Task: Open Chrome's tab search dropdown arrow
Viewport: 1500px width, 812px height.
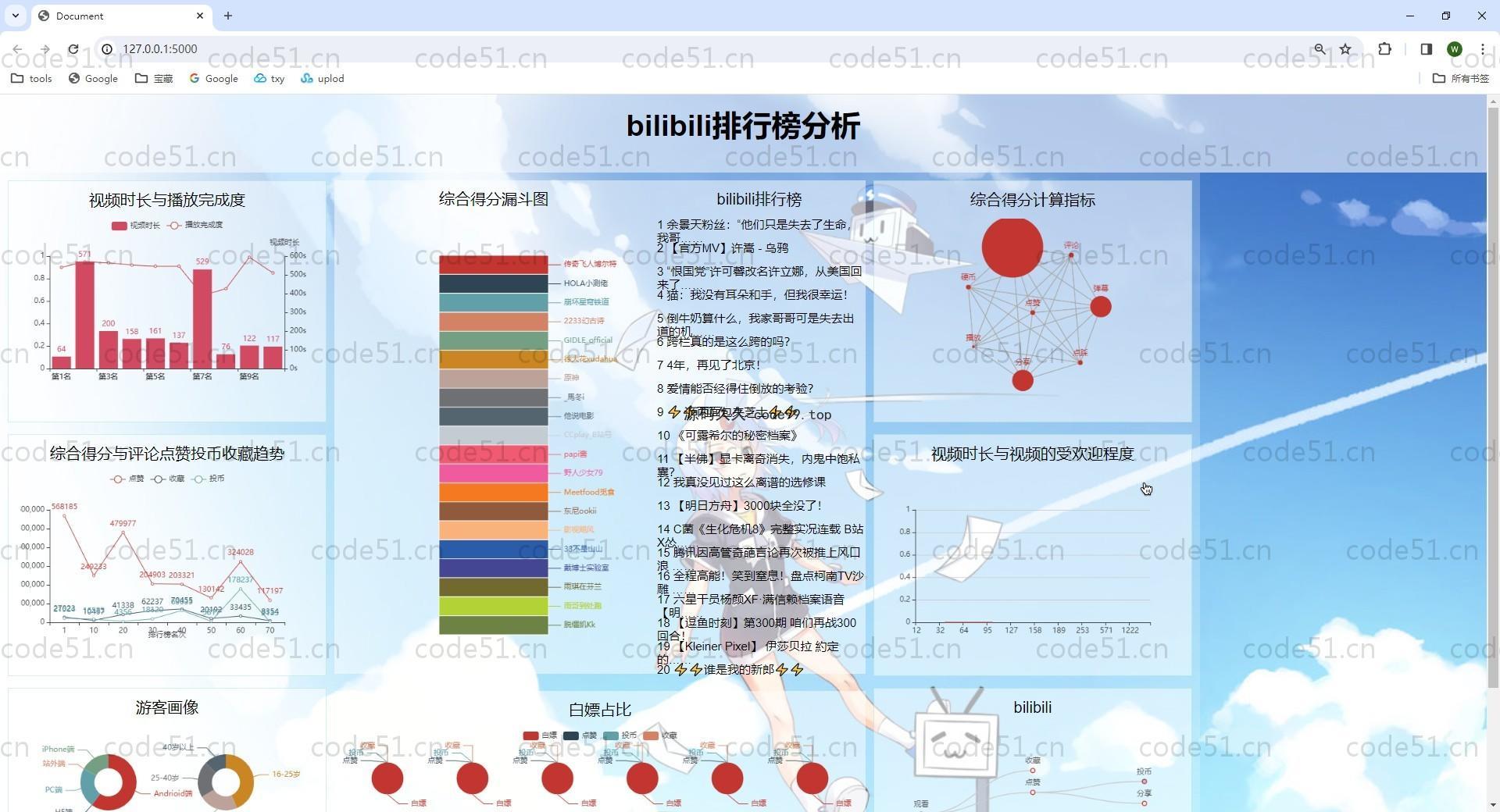Action: coord(15,16)
